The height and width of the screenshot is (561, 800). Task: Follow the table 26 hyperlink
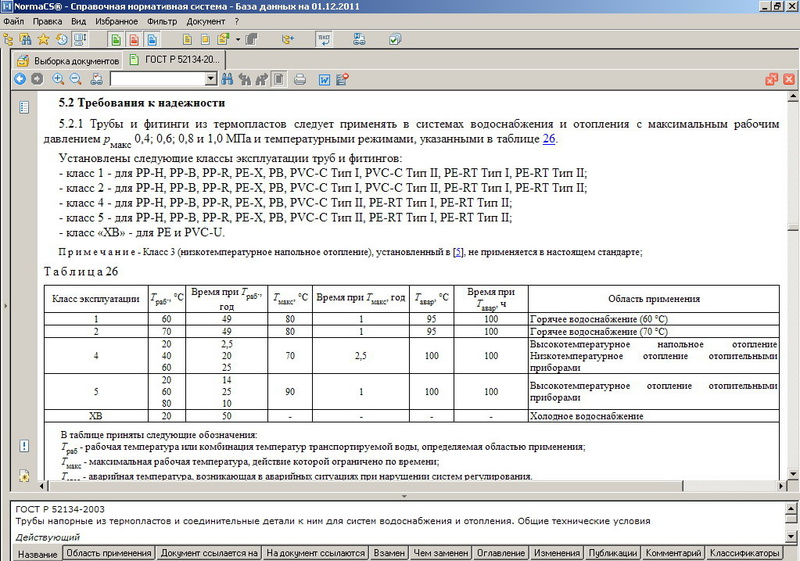(549, 139)
